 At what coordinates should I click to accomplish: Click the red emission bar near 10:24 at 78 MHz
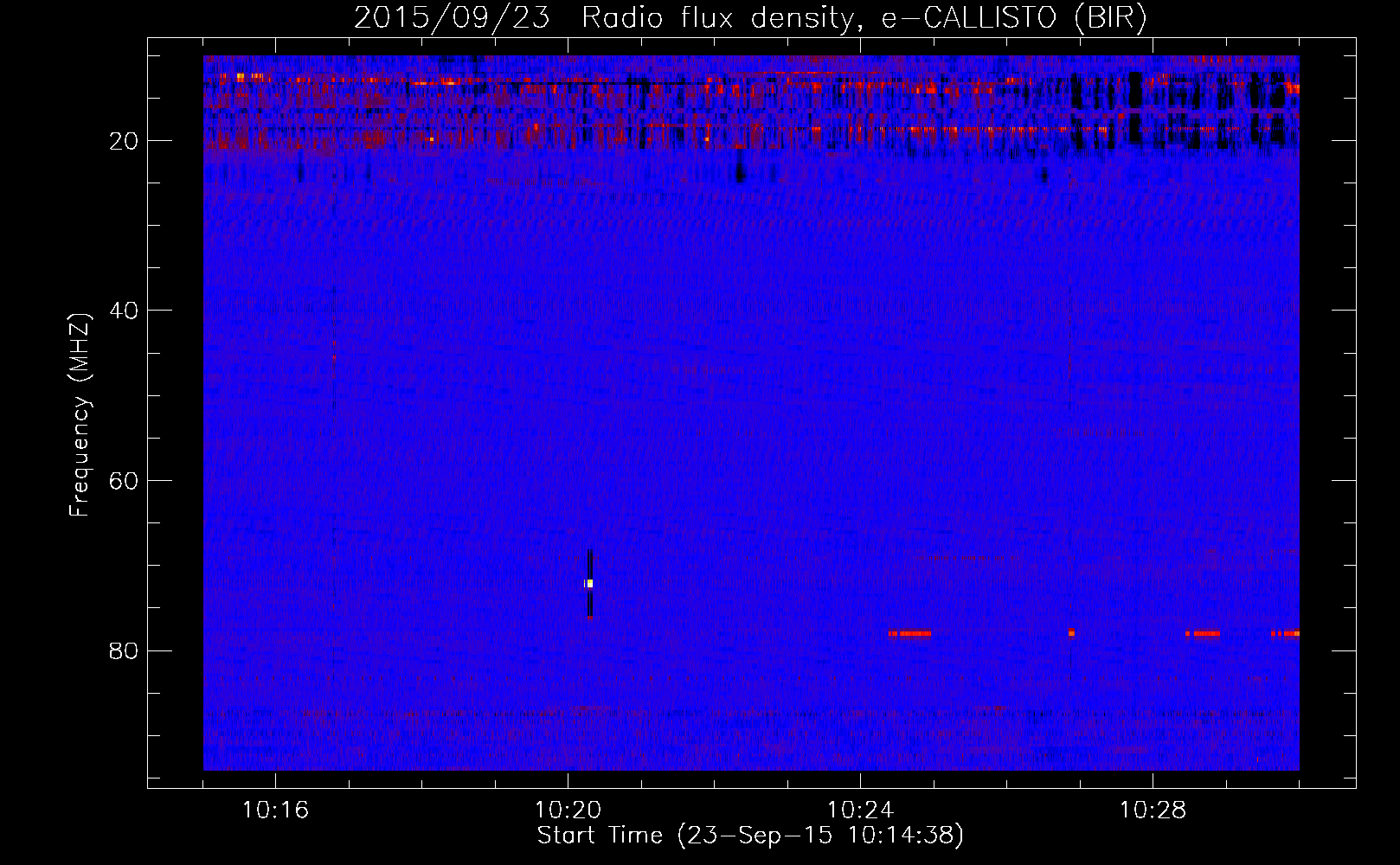[x=909, y=634]
